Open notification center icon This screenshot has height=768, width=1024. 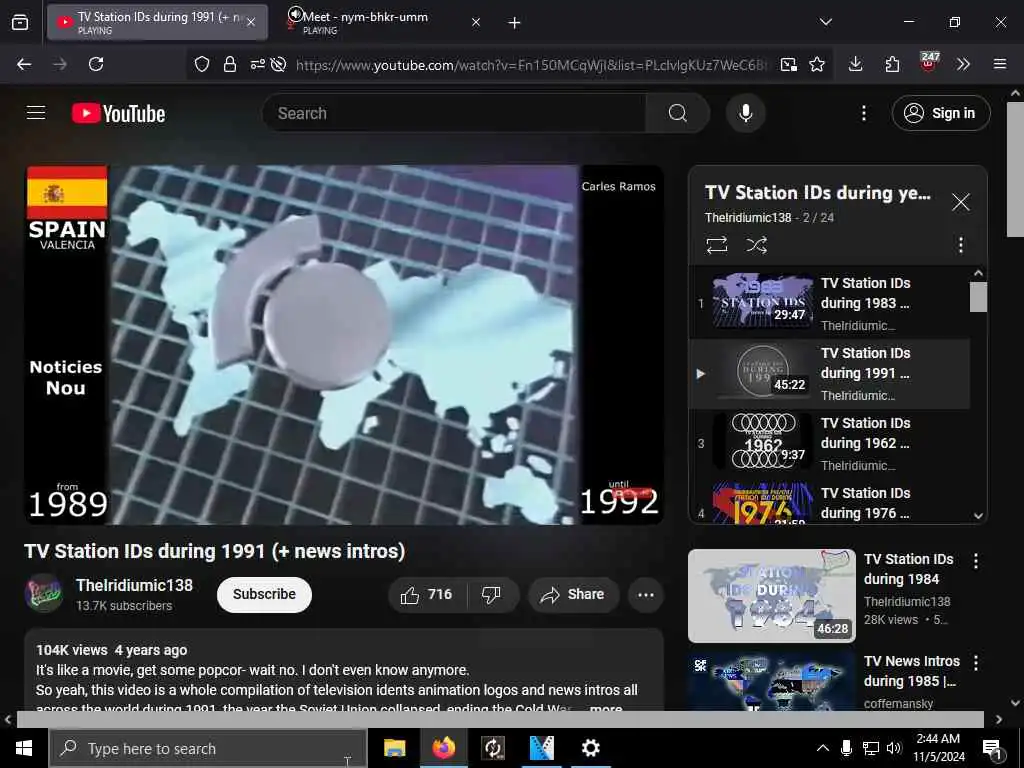point(992,749)
